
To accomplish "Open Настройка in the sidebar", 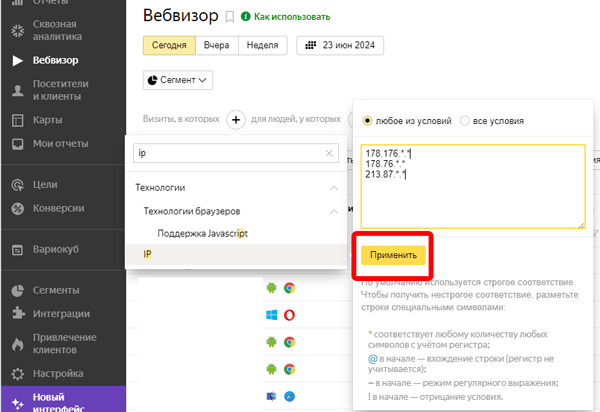I will click(58, 374).
